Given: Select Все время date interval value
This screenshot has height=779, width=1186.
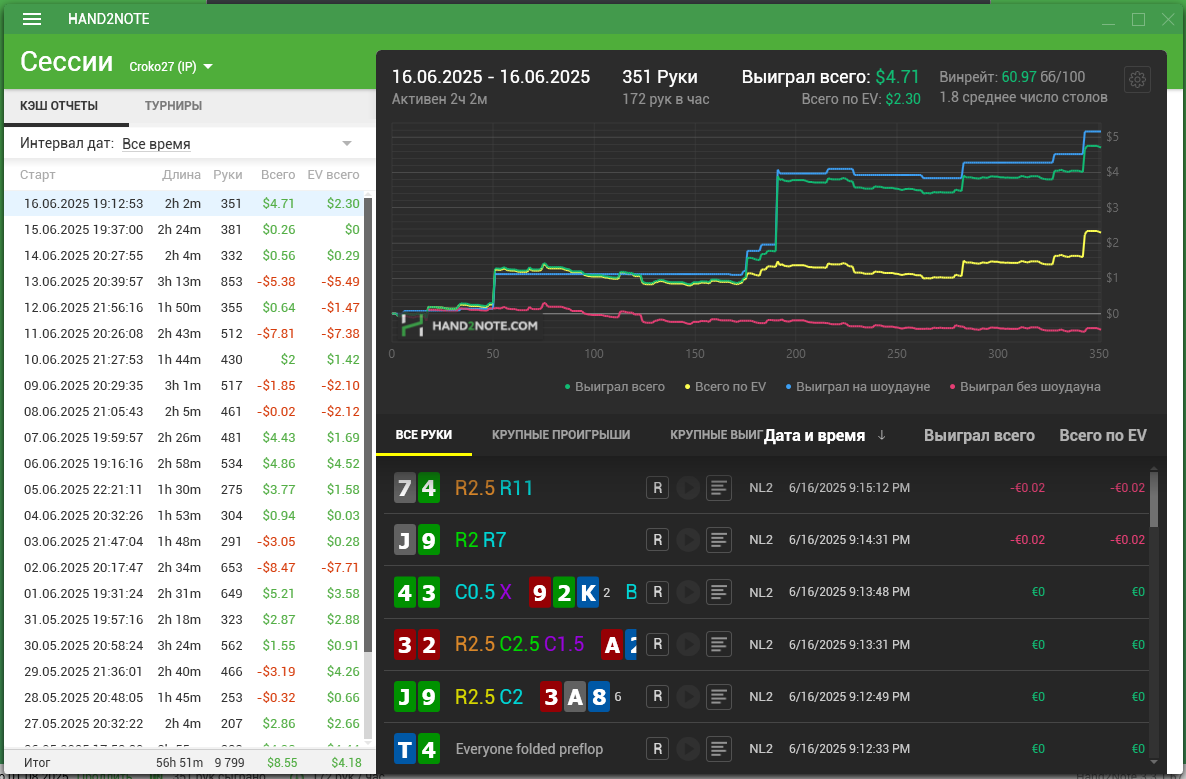Looking at the screenshot, I should pyautogui.click(x=157, y=144).
